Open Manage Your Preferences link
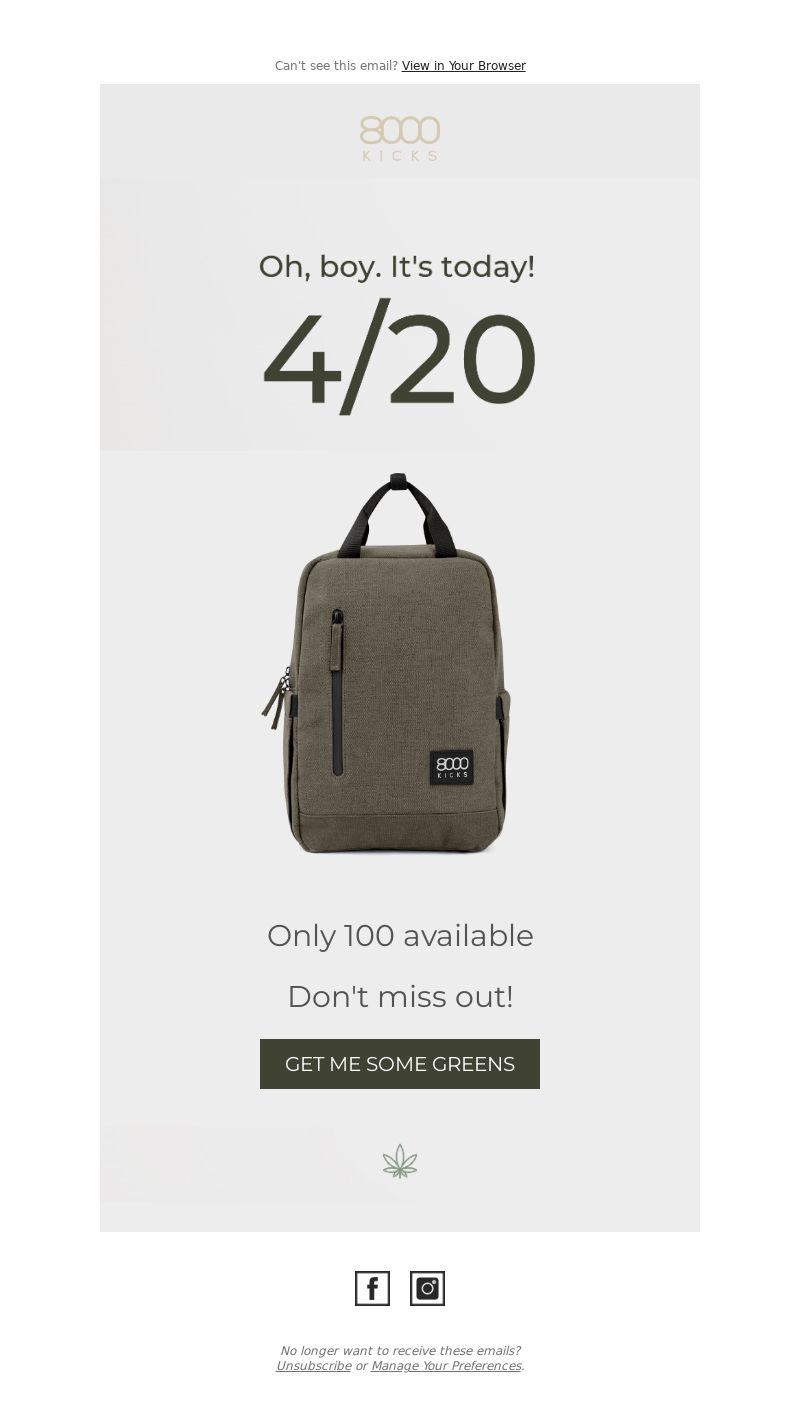 [x=446, y=1366]
